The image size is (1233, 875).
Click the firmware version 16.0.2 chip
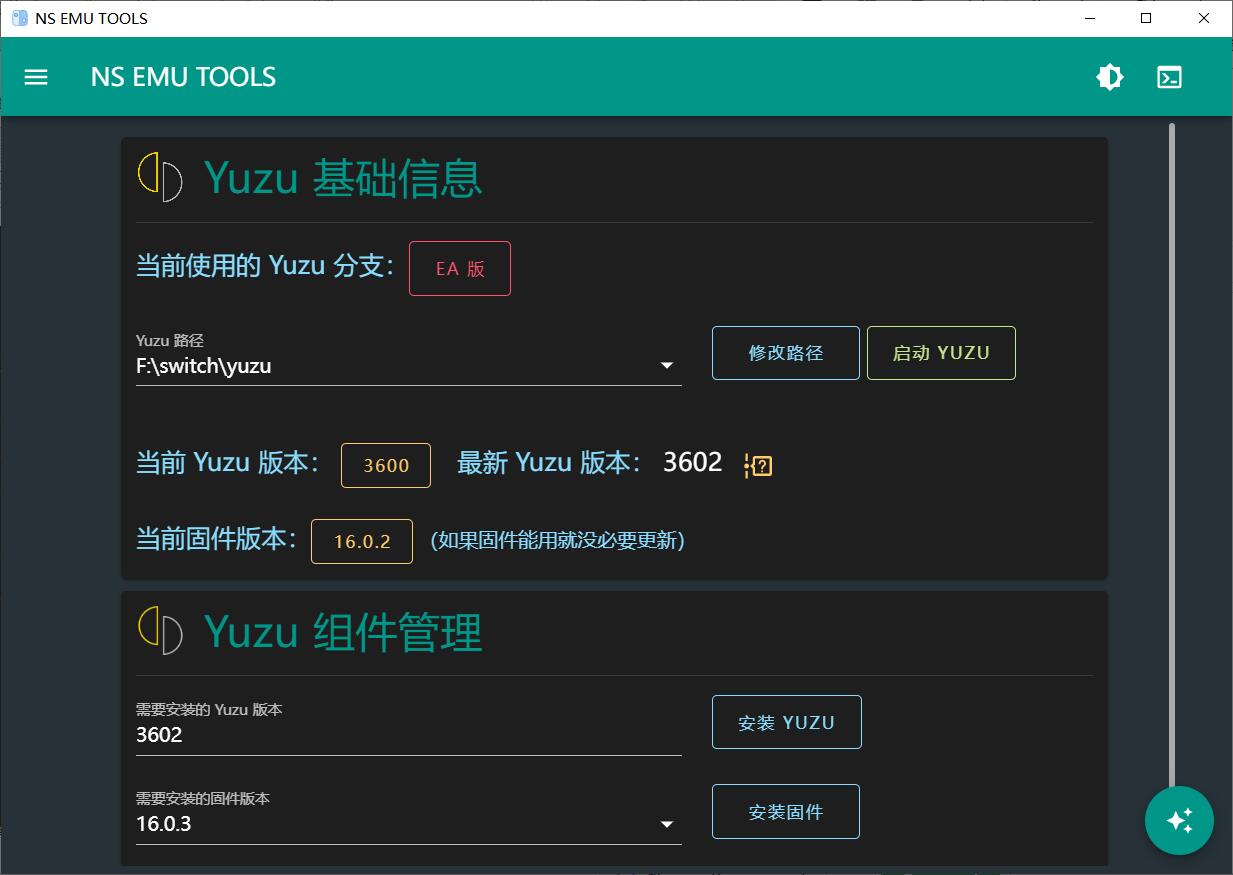[x=362, y=541]
